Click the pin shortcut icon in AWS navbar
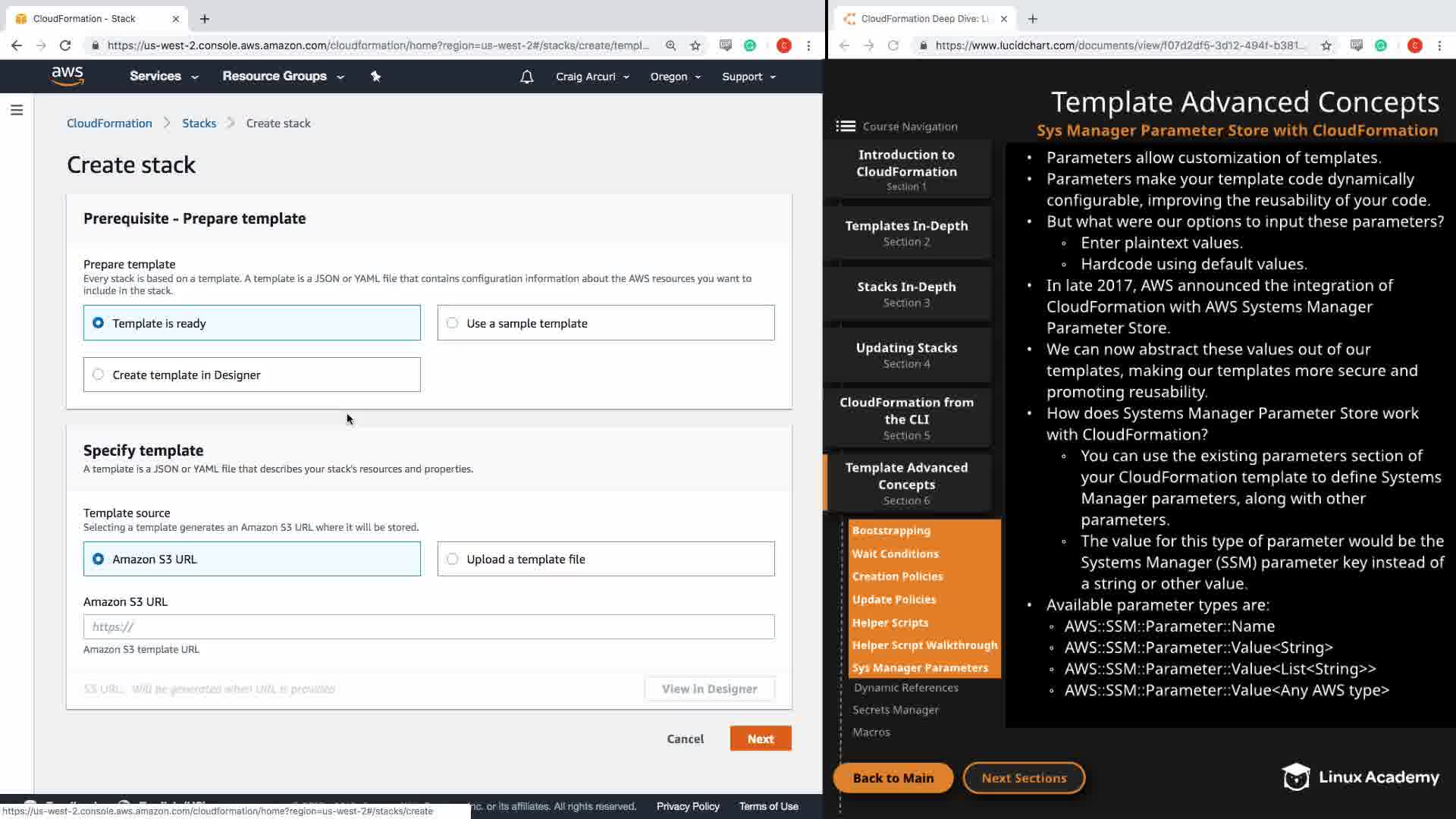The image size is (1456, 819). point(375,77)
